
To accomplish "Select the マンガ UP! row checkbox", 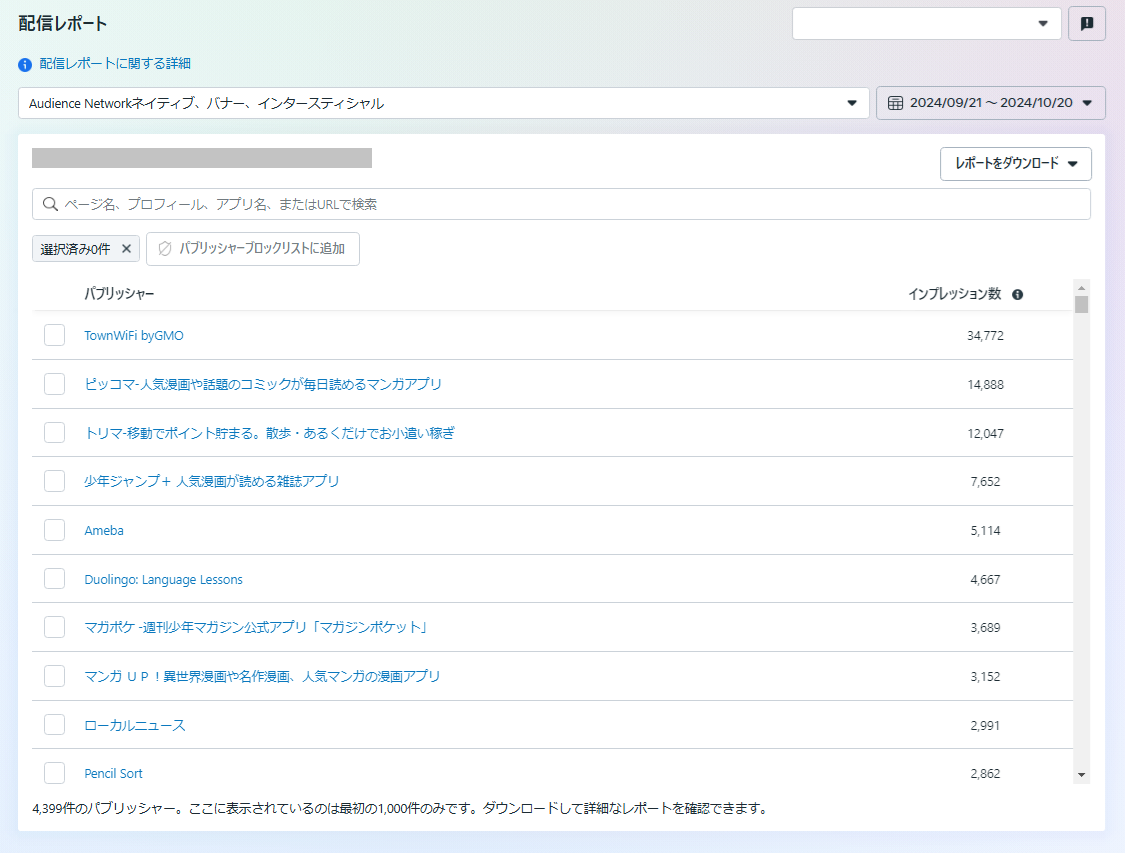I will pos(55,676).
